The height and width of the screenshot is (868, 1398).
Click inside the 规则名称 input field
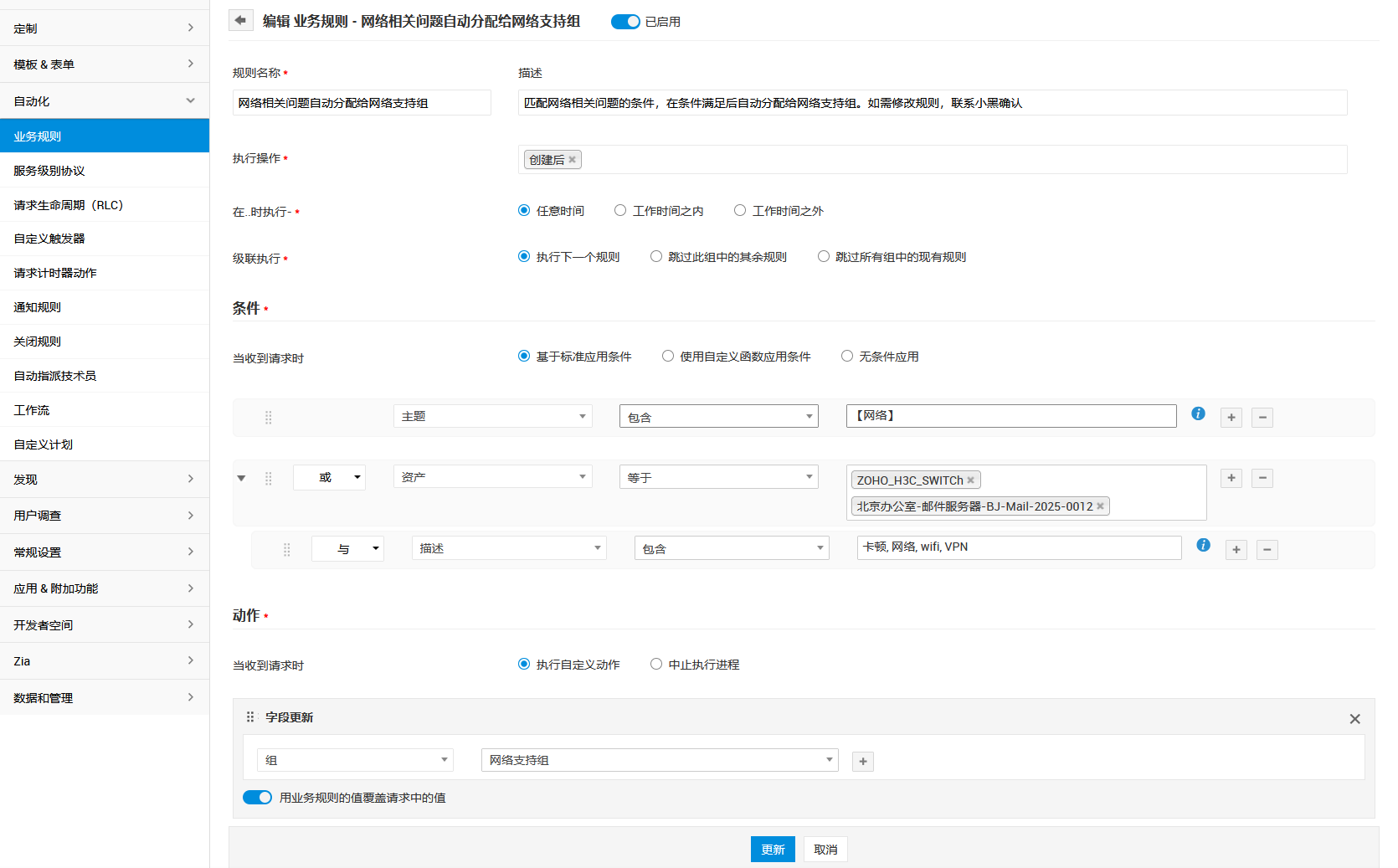point(362,102)
